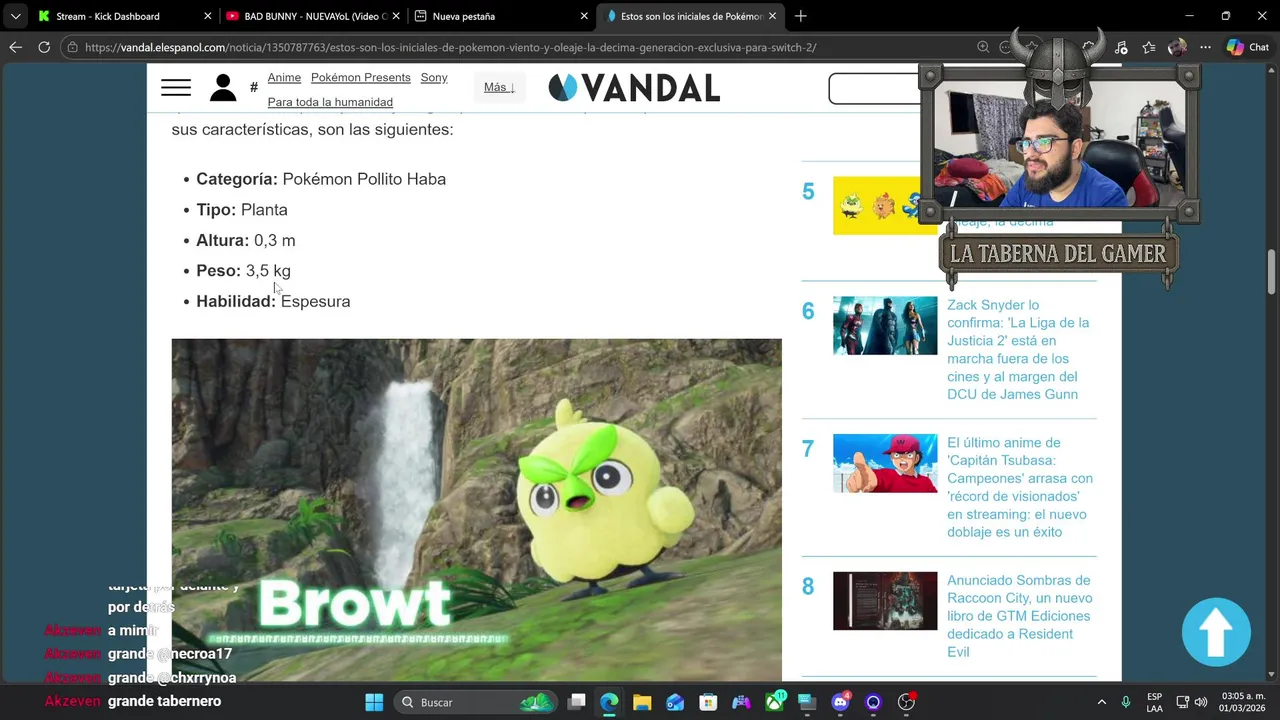Open File Explorer from the taskbar
The width and height of the screenshot is (1280, 720).
642,702
